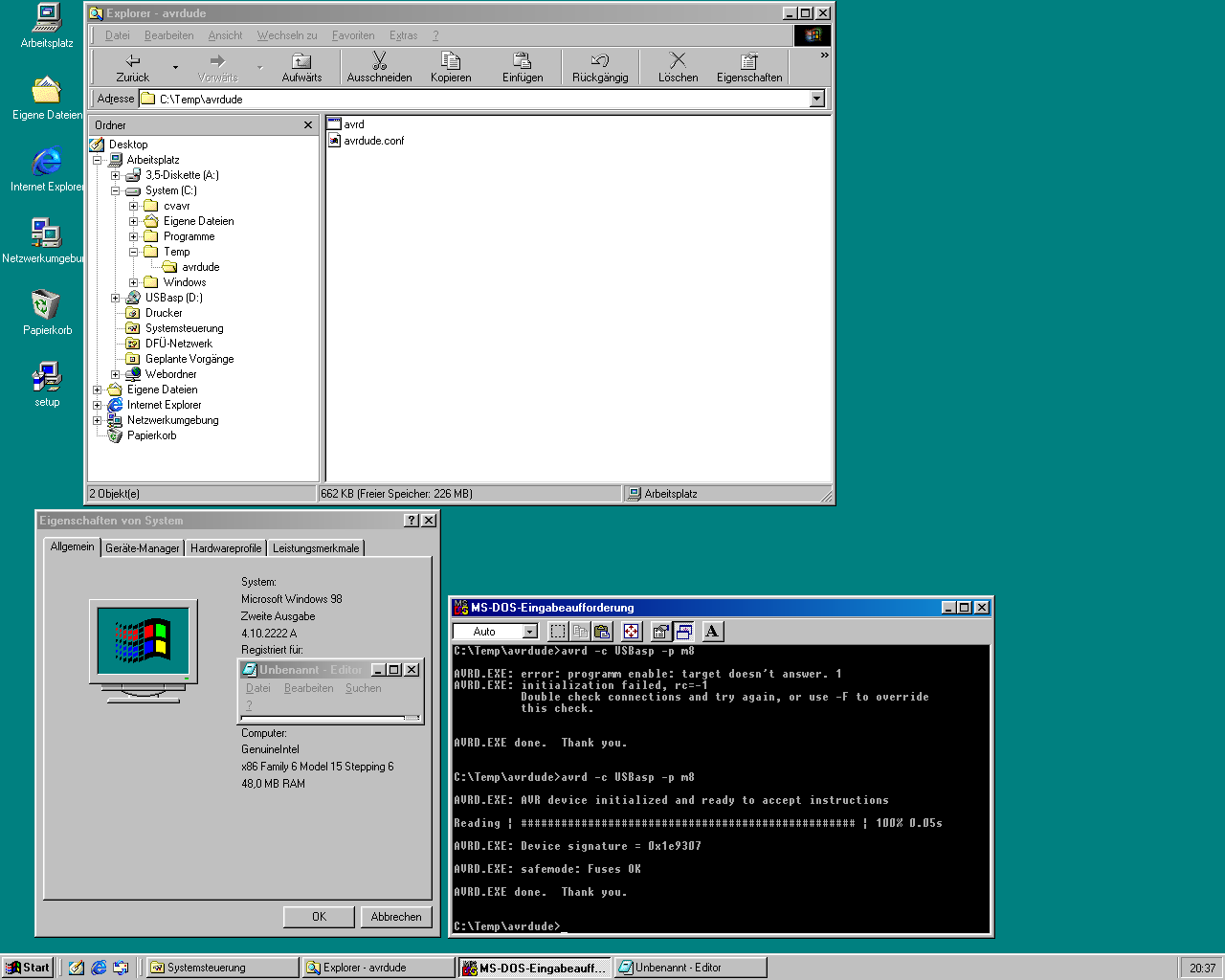
Task: Open the Suchen menu in Editor
Action: [364, 688]
